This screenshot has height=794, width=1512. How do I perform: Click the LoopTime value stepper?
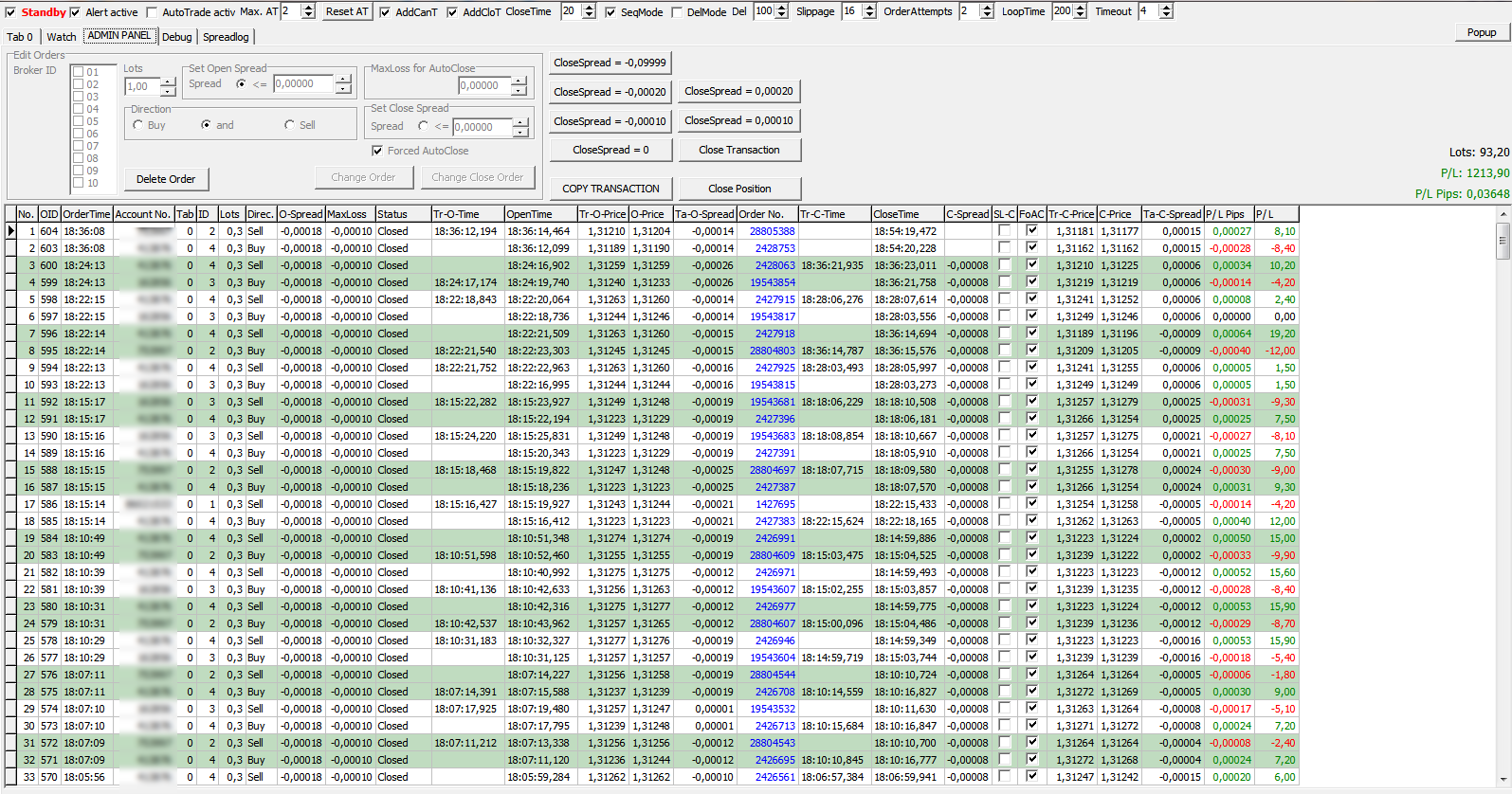coord(1080,11)
